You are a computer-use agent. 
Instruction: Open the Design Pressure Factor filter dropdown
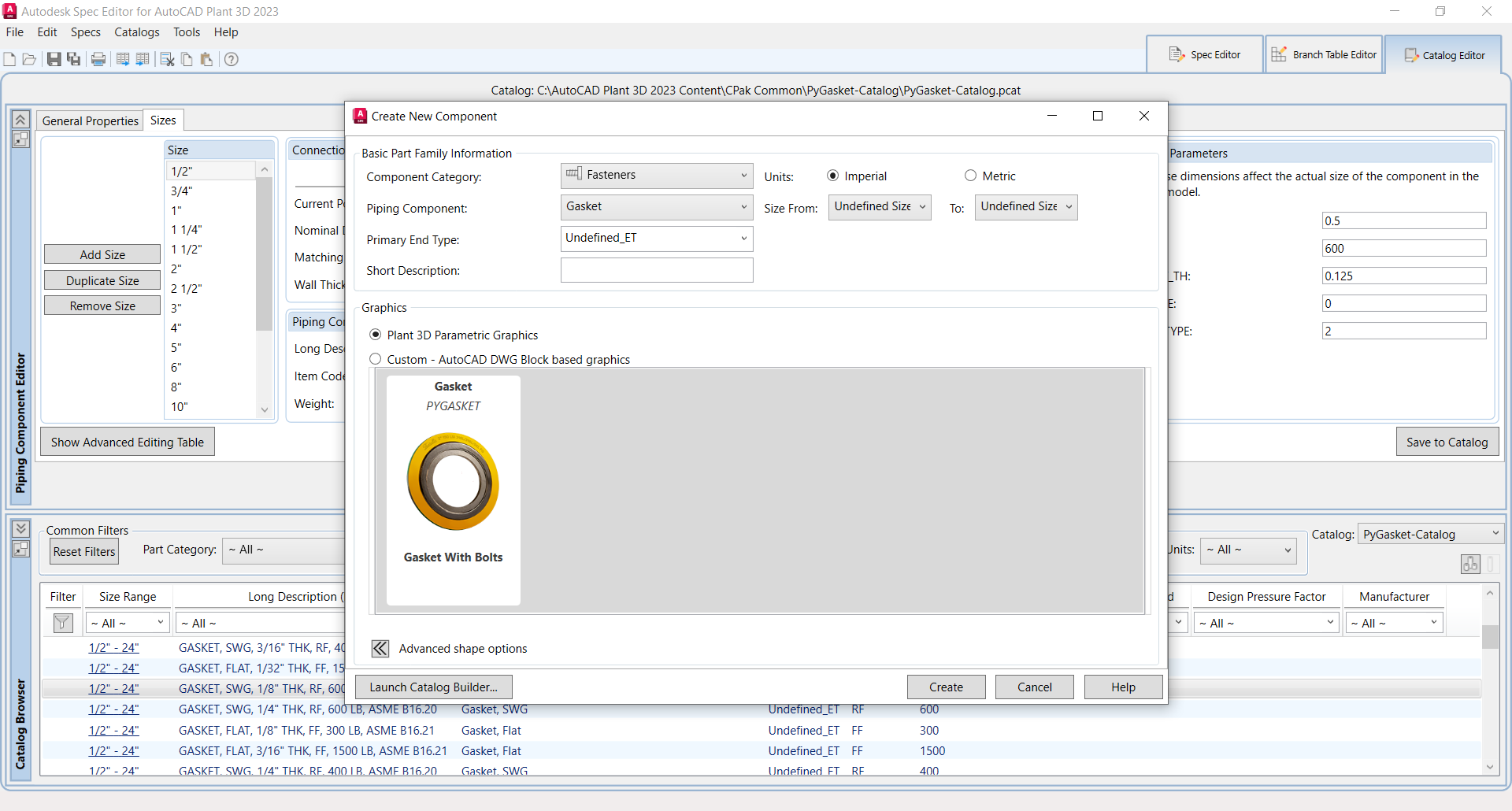pyautogui.click(x=1266, y=623)
